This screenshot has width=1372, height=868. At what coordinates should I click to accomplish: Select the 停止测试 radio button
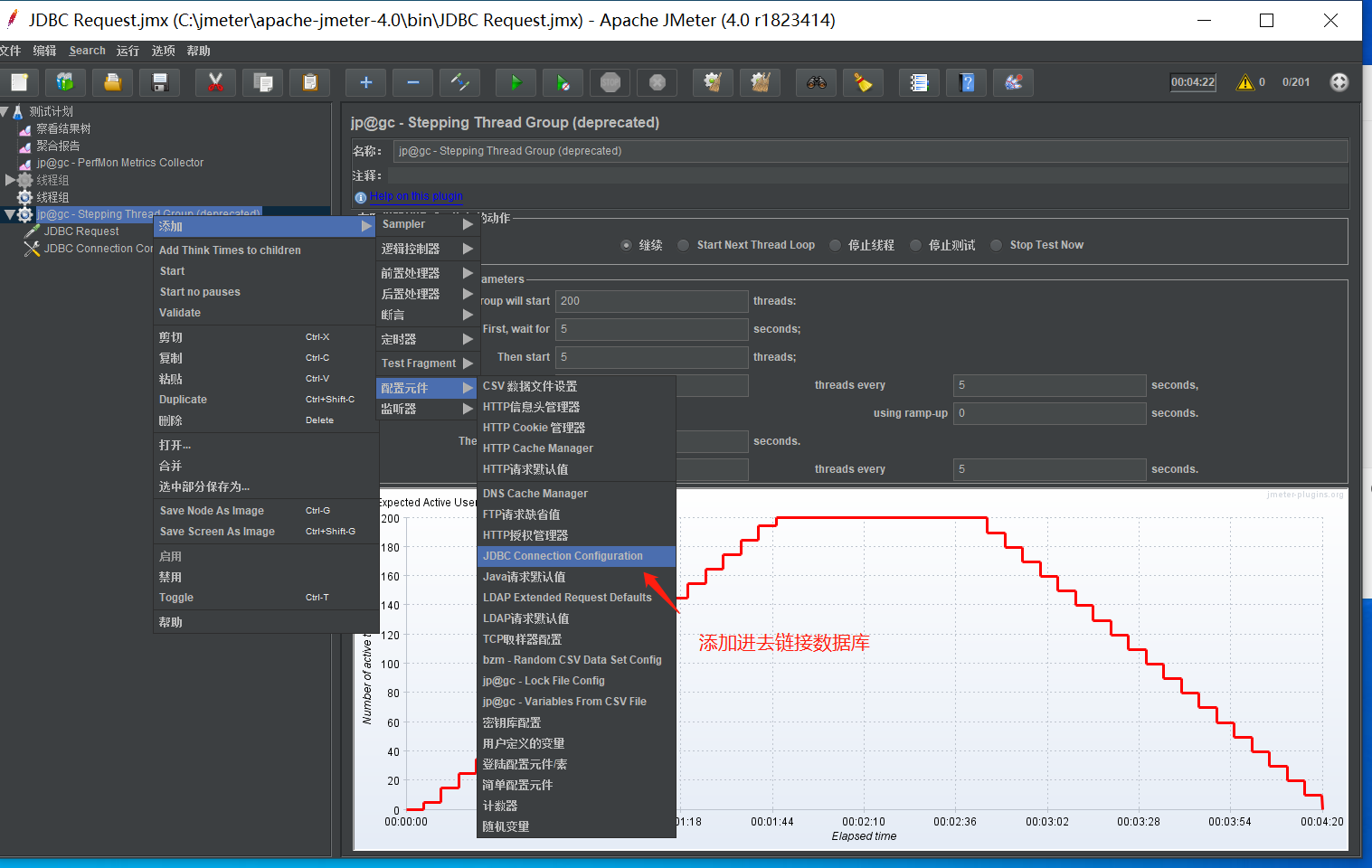[x=915, y=245]
